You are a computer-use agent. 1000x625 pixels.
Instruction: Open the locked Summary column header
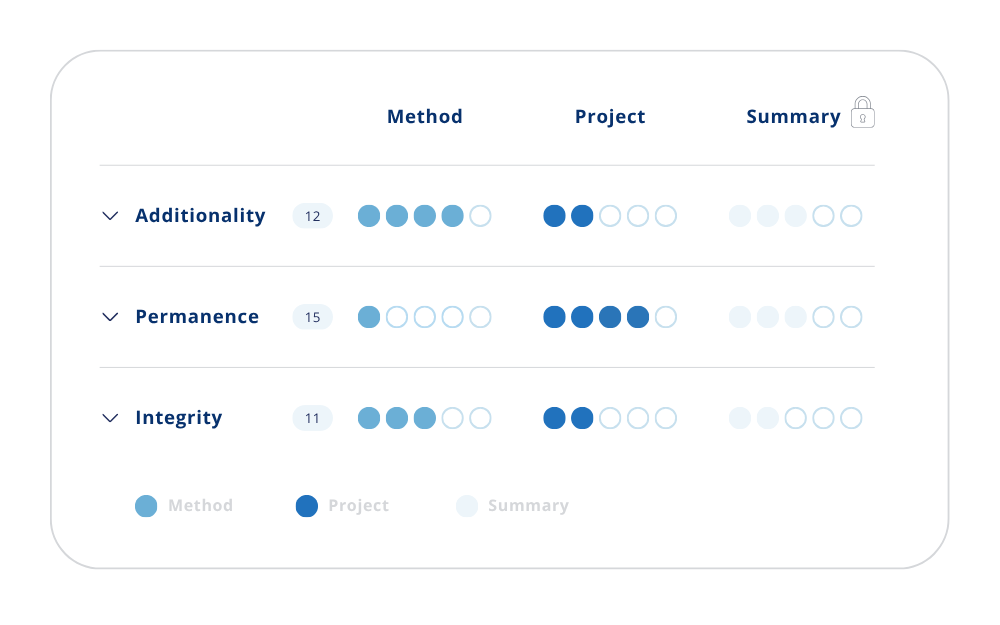click(793, 117)
